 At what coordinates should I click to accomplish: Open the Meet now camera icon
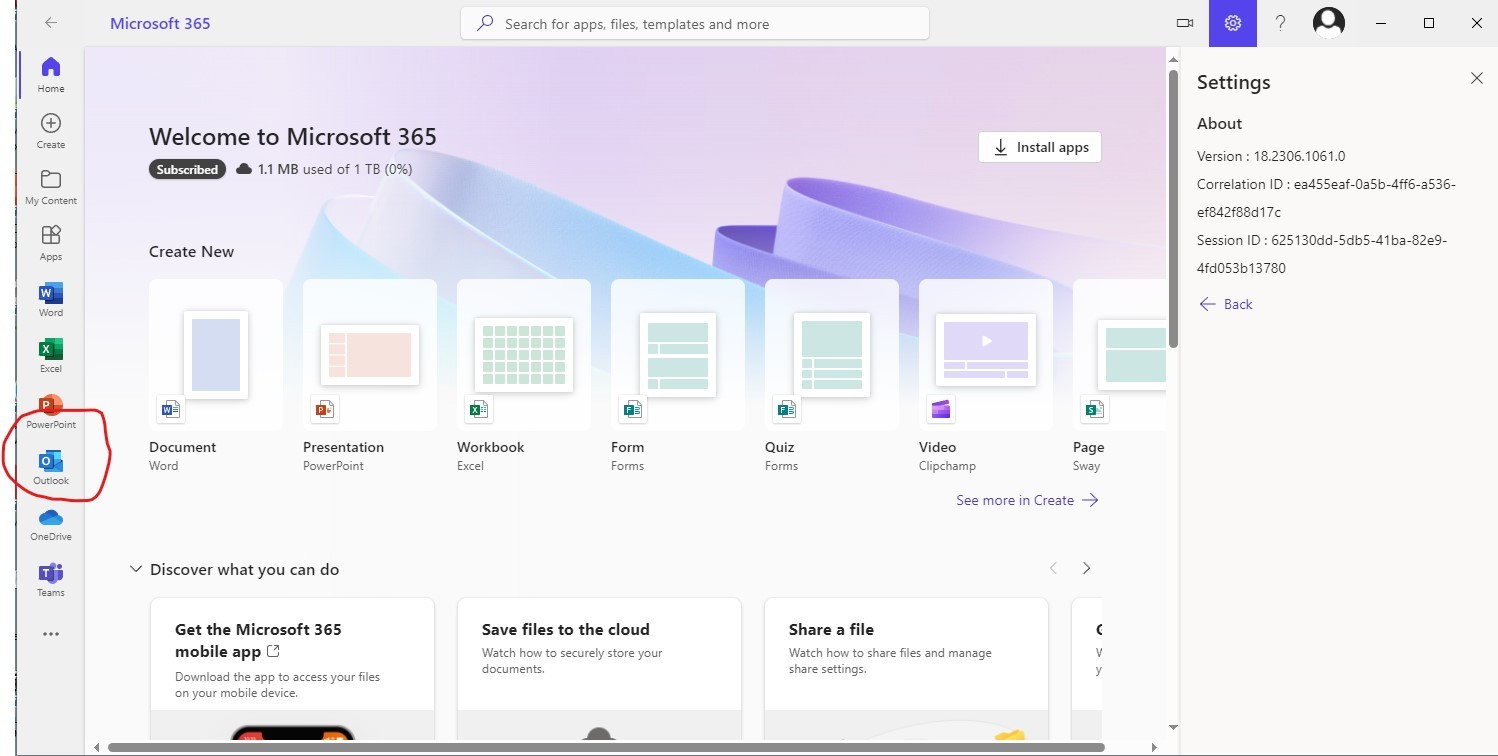tap(1186, 23)
